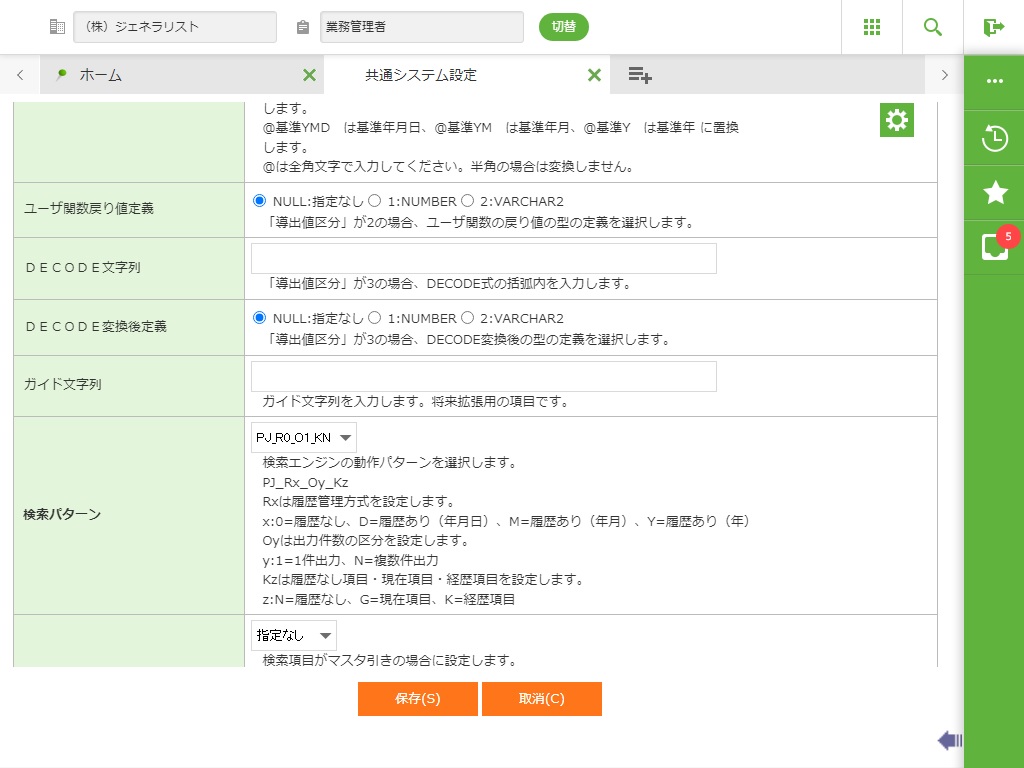Click the 保存(S) save button
Viewport: 1024px width, 768px height.
point(417,699)
